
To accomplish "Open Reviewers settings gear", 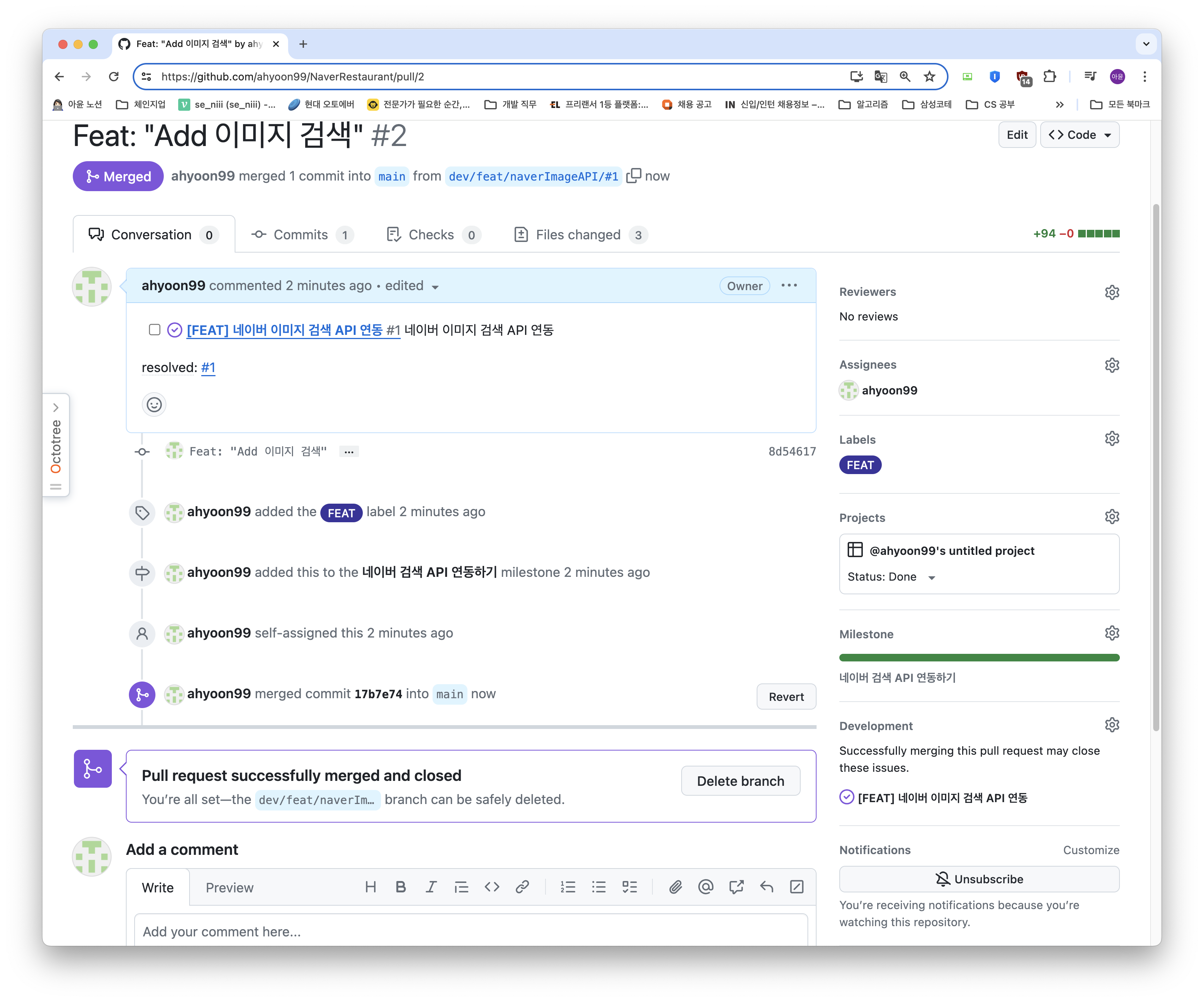I will 1112,292.
